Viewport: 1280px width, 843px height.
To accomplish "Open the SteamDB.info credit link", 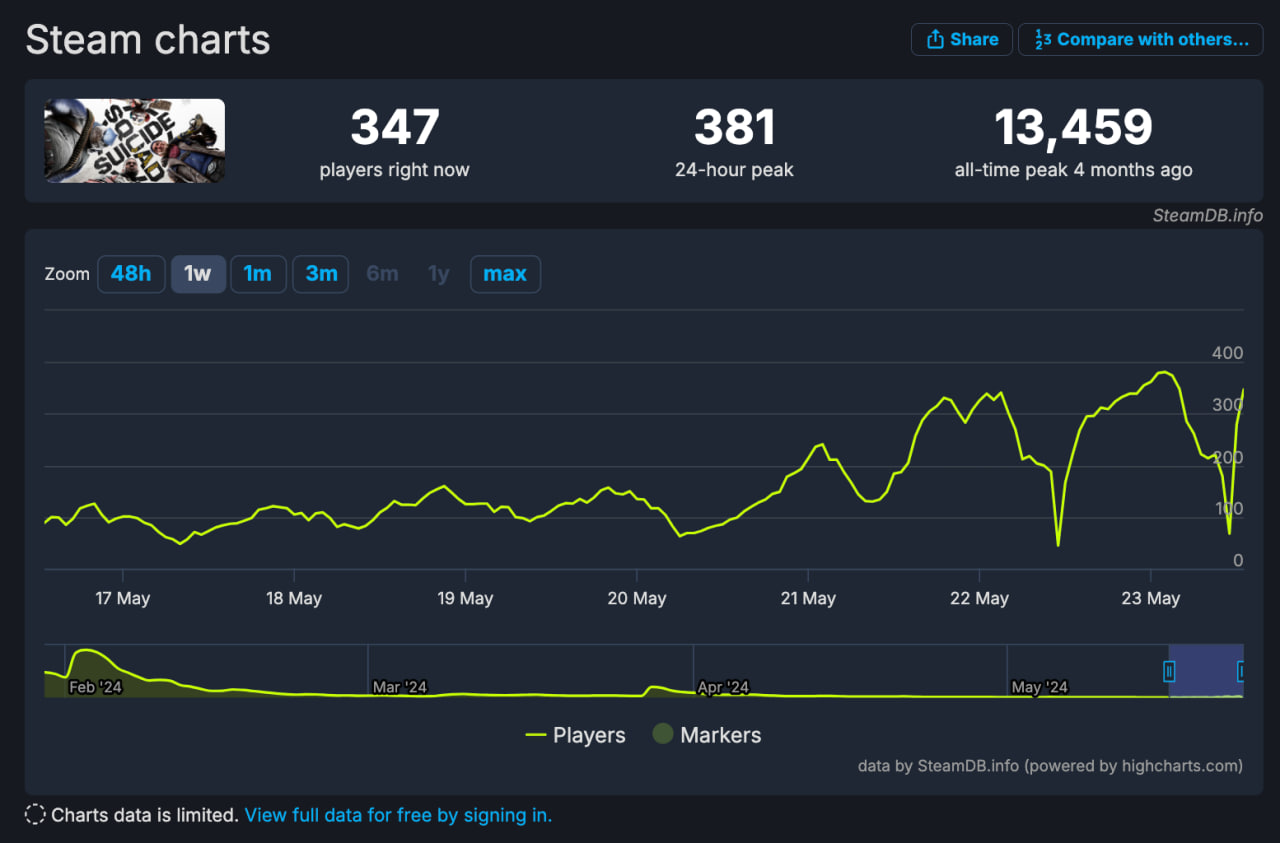I will [1207, 215].
